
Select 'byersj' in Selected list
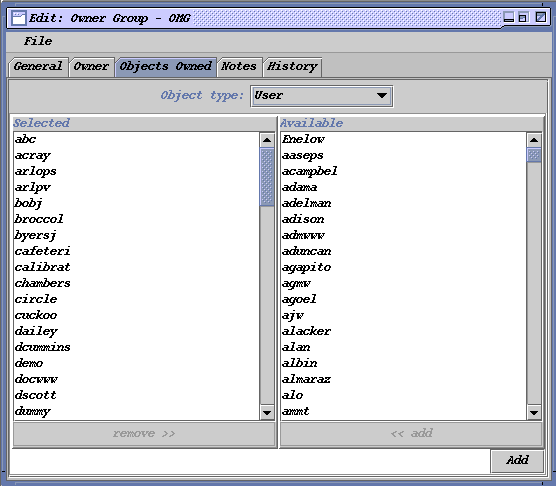tap(137, 235)
